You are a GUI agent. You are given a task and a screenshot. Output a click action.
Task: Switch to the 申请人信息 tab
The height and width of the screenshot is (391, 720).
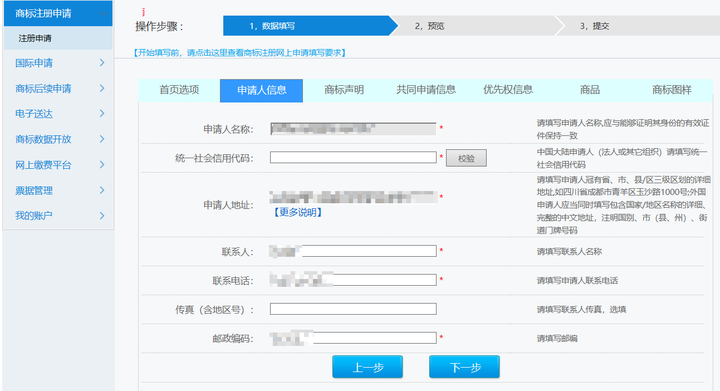point(261,90)
